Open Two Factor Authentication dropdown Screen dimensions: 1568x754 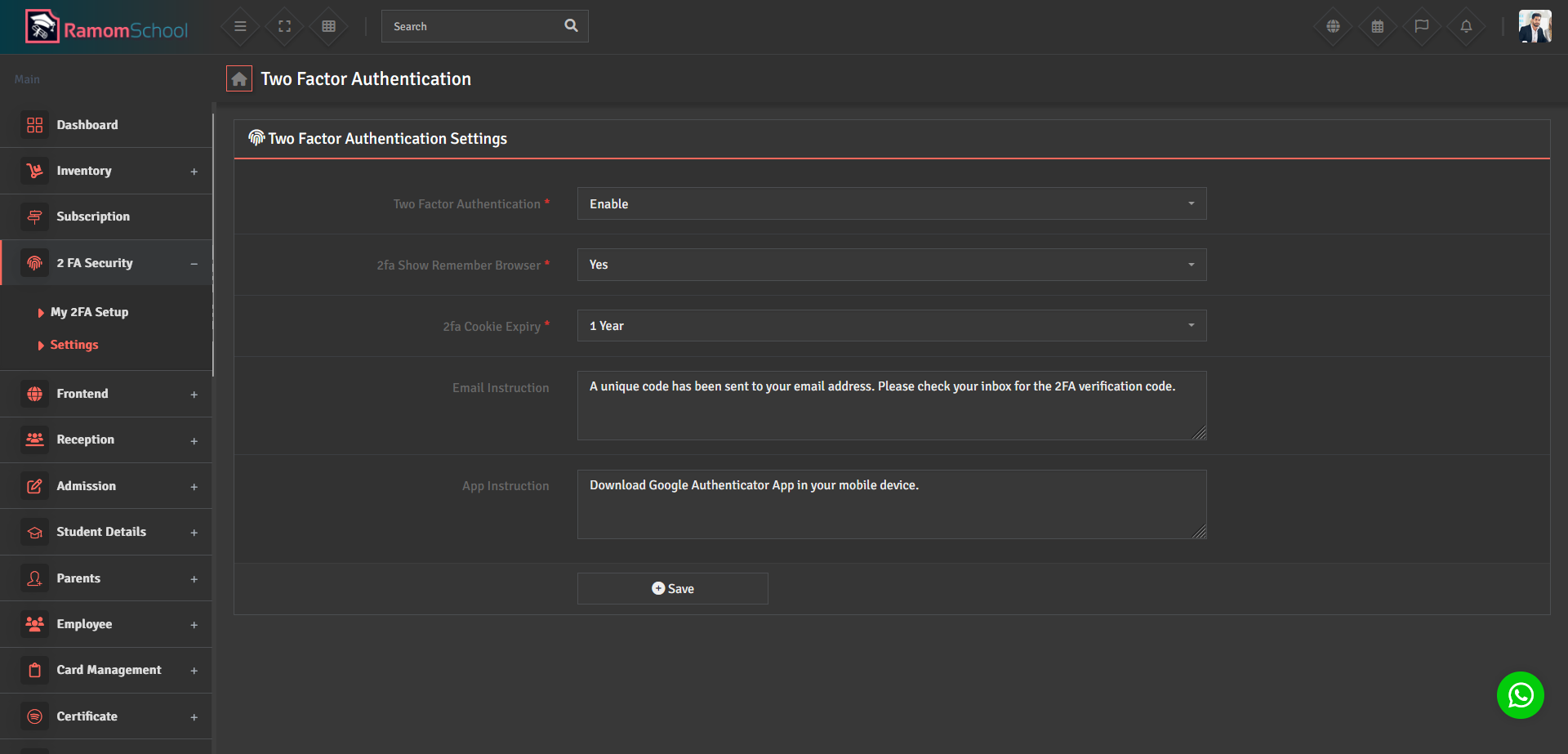(x=891, y=203)
